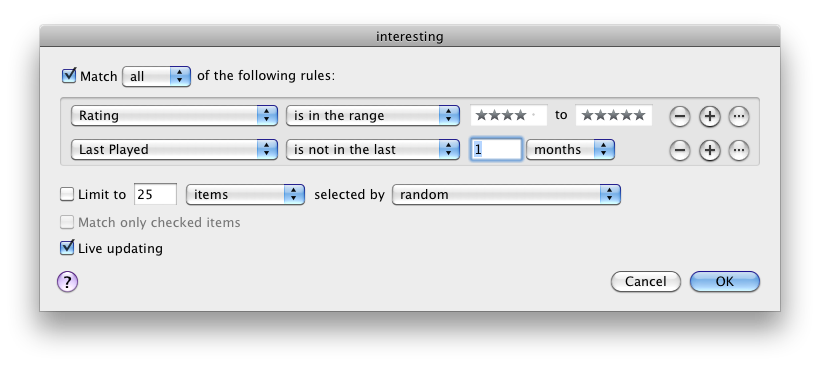
Task: Enable the Limit to checkbox
Action: [67, 195]
